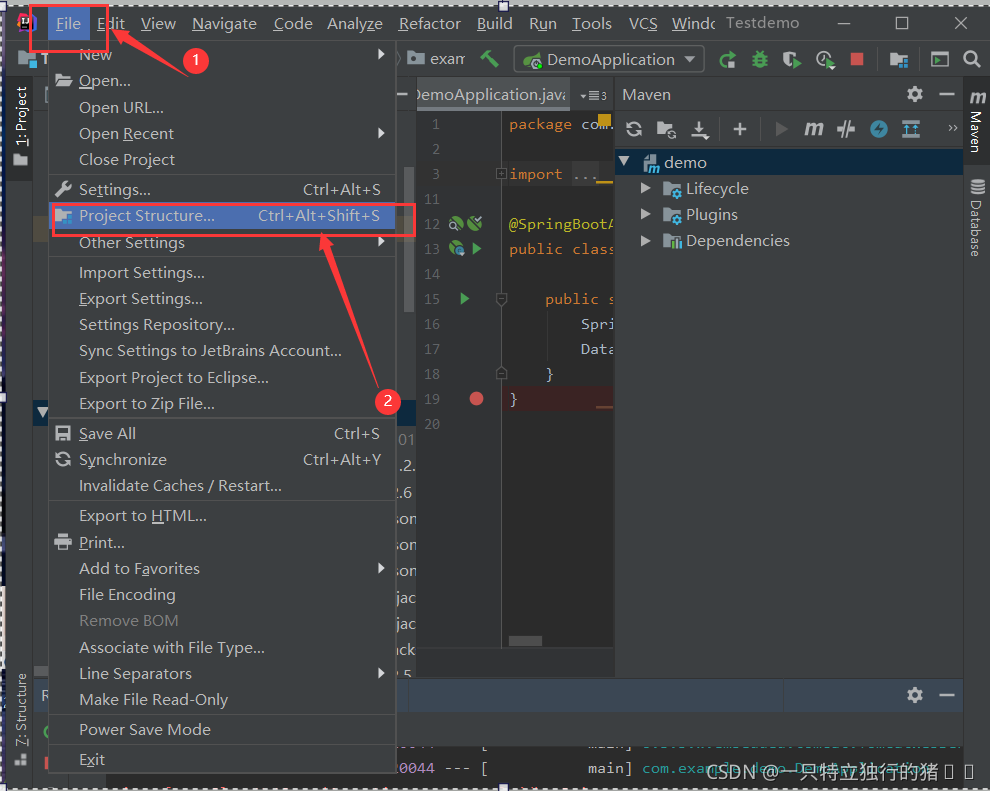Open bottom Run panel settings gear
This screenshot has width=990, height=791.
[x=914, y=695]
